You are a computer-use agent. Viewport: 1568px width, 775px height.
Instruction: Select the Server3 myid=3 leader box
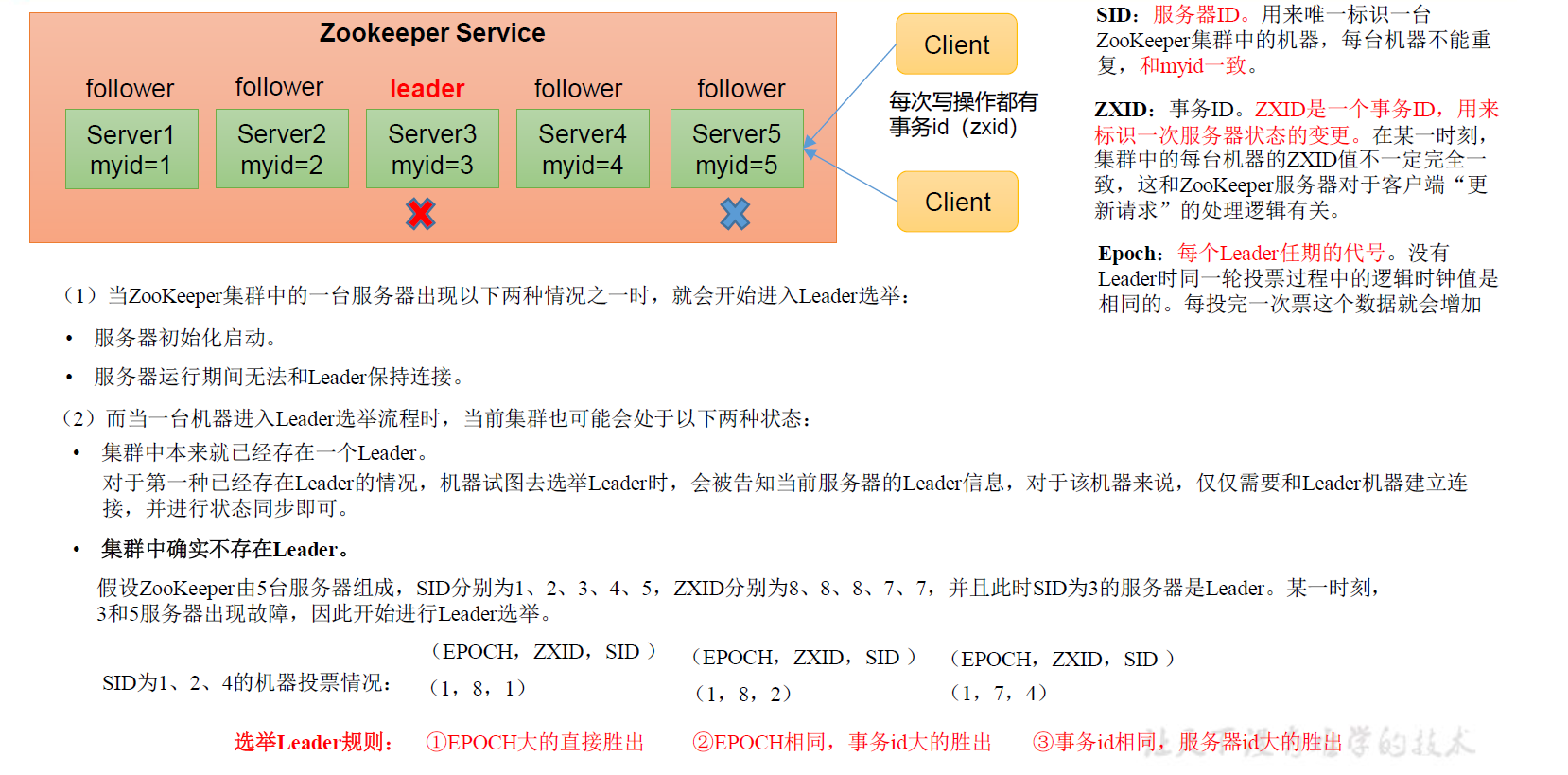[x=432, y=149]
